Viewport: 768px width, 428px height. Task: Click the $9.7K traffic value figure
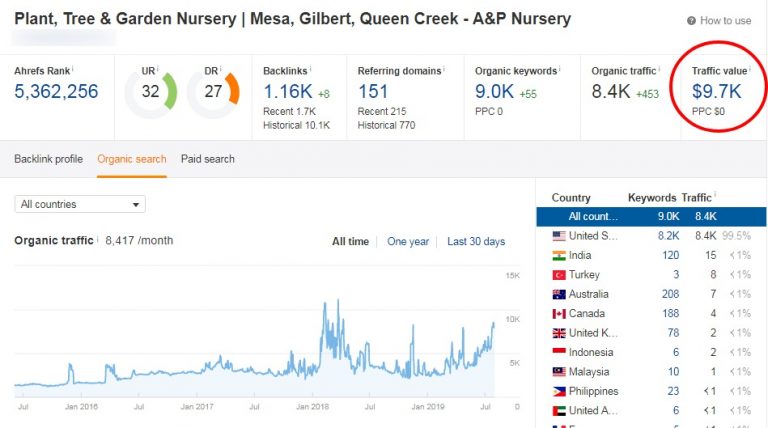(x=716, y=91)
